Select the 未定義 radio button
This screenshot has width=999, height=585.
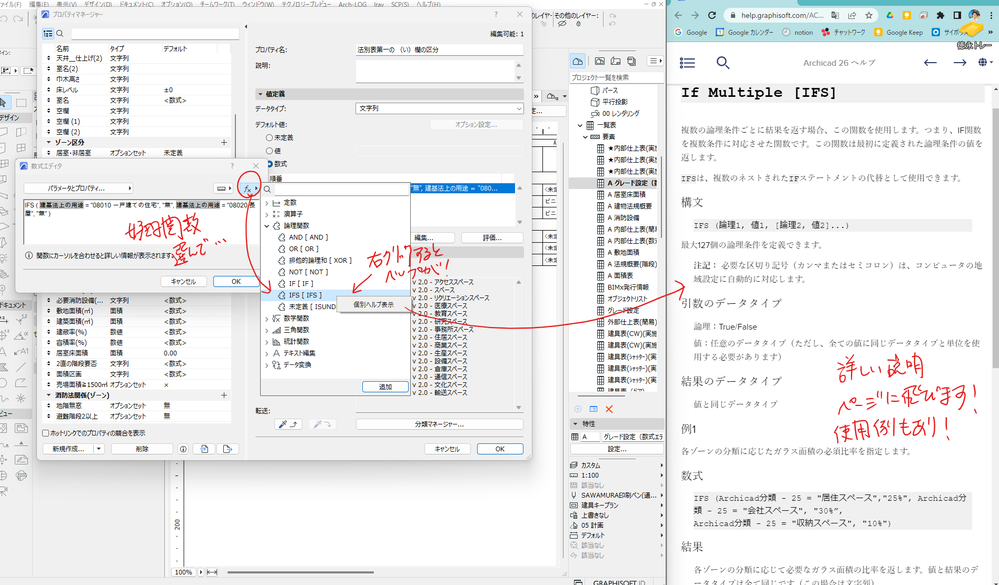(x=270, y=138)
